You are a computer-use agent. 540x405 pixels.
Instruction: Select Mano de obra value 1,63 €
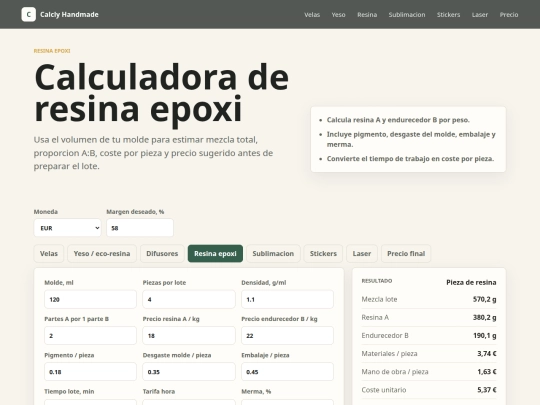click(x=487, y=372)
